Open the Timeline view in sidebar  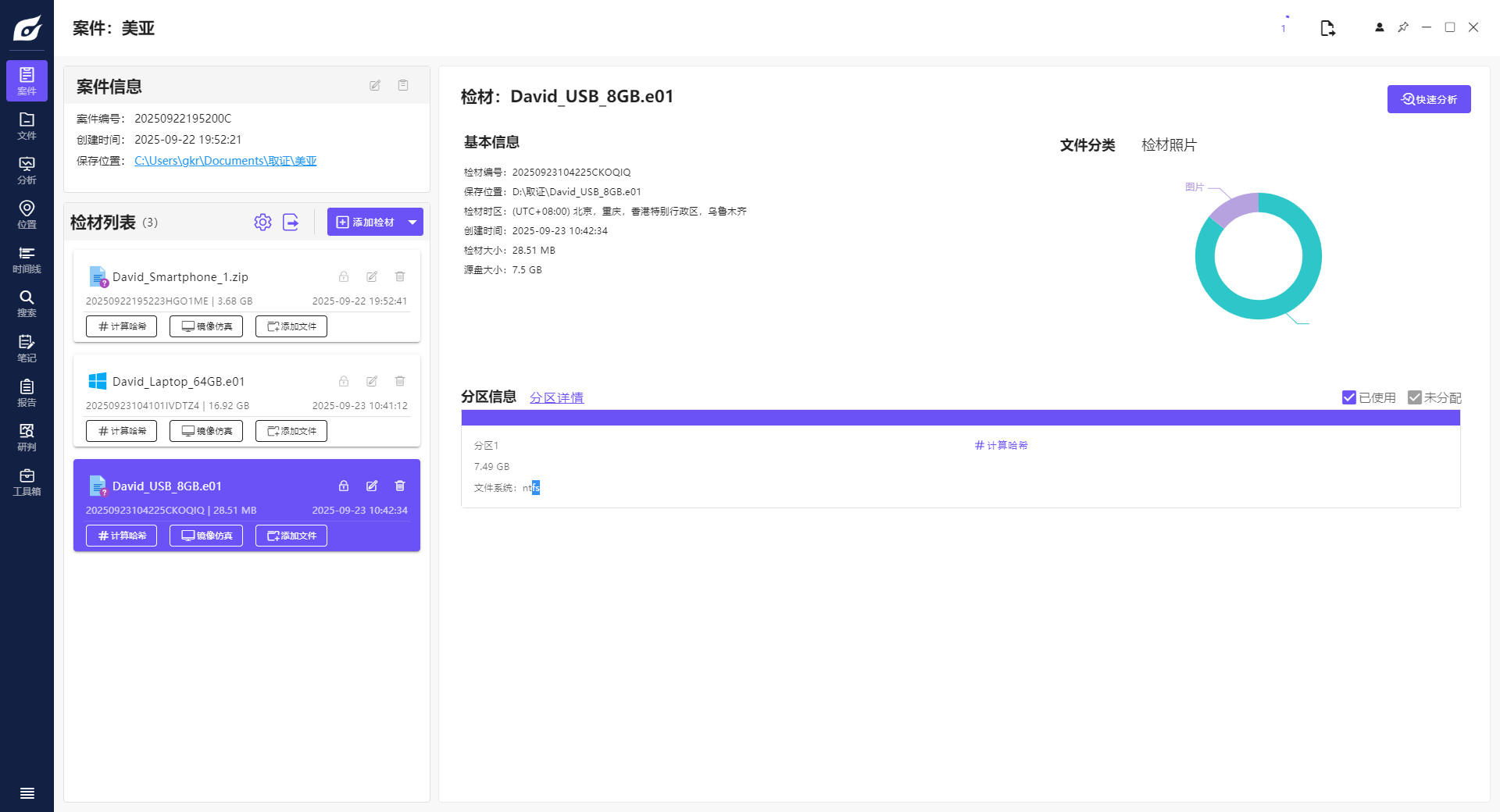(27, 259)
